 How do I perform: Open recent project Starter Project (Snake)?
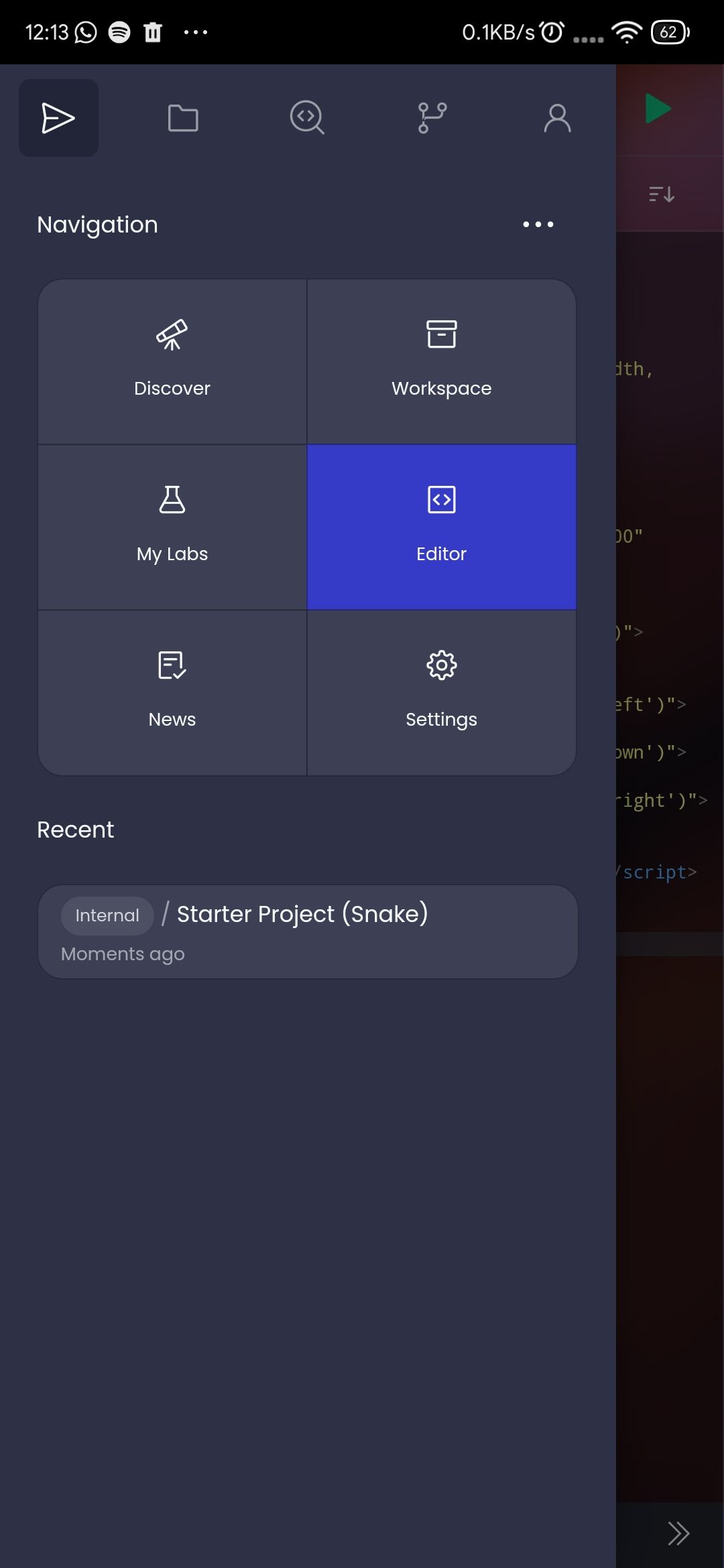[x=307, y=931]
